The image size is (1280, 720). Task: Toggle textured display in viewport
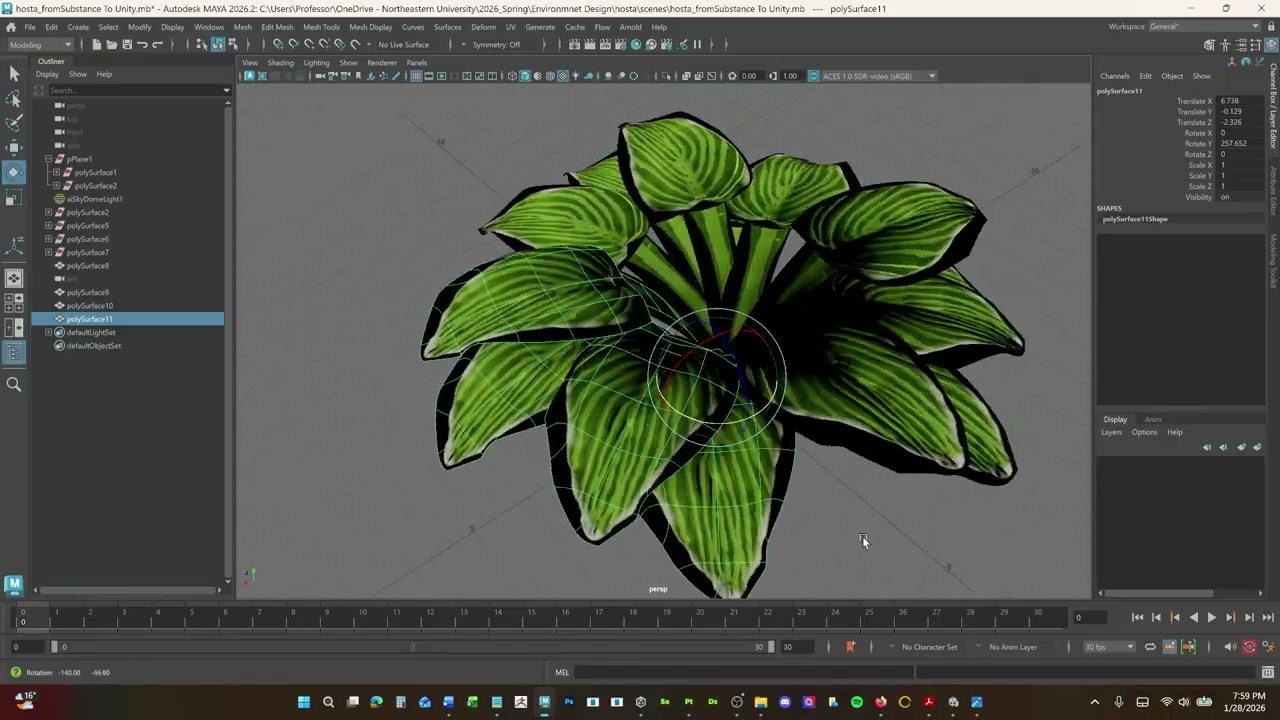point(562,76)
